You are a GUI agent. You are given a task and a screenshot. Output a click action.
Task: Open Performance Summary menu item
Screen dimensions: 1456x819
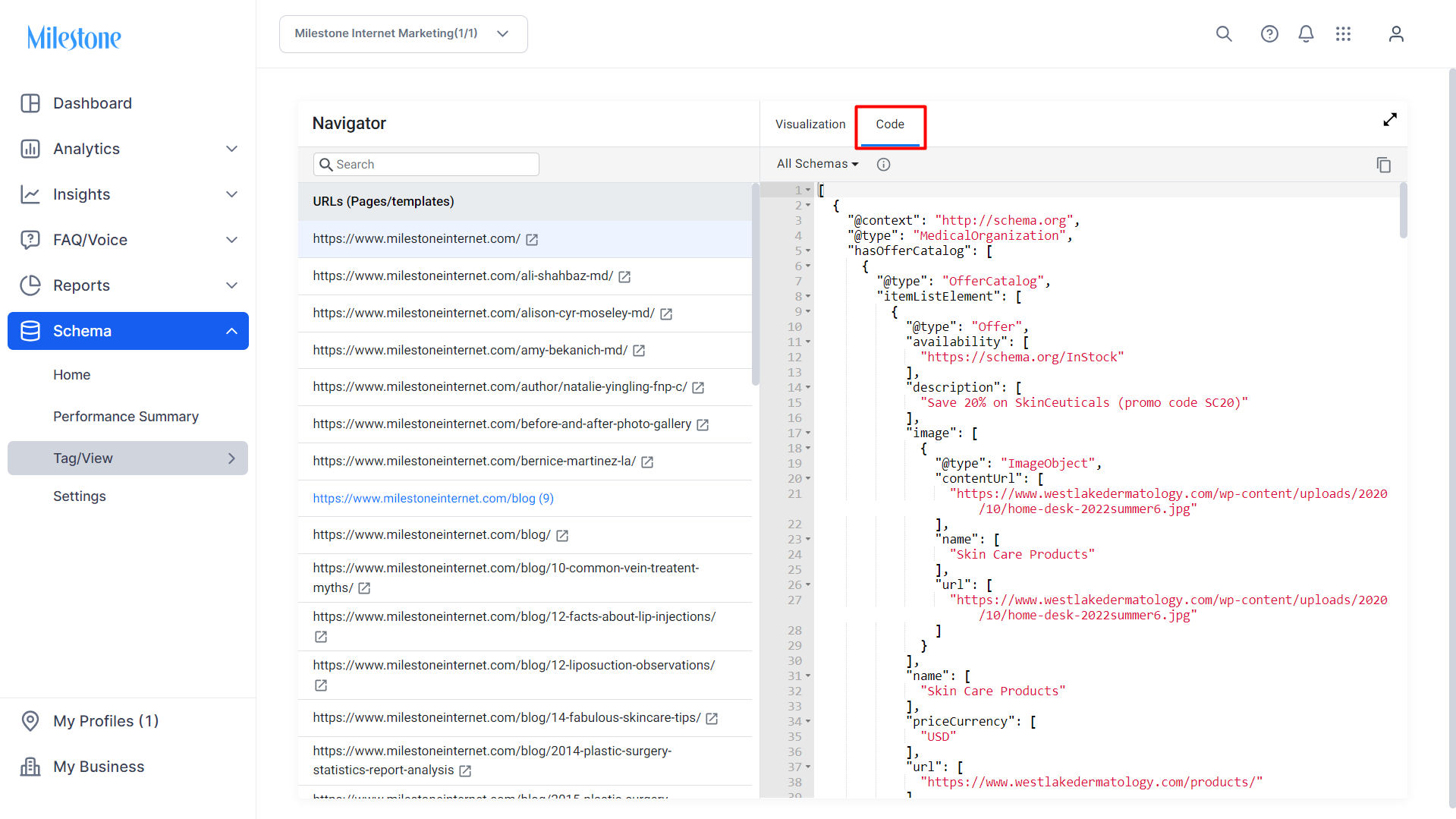click(126, 417)
